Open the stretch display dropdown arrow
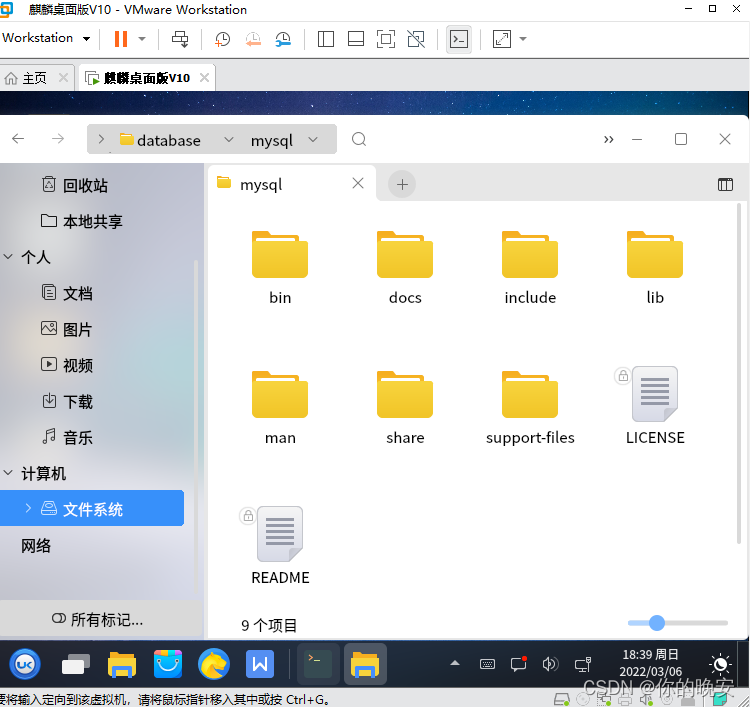This screenshot has height=707, width=750. coord(523,39)
